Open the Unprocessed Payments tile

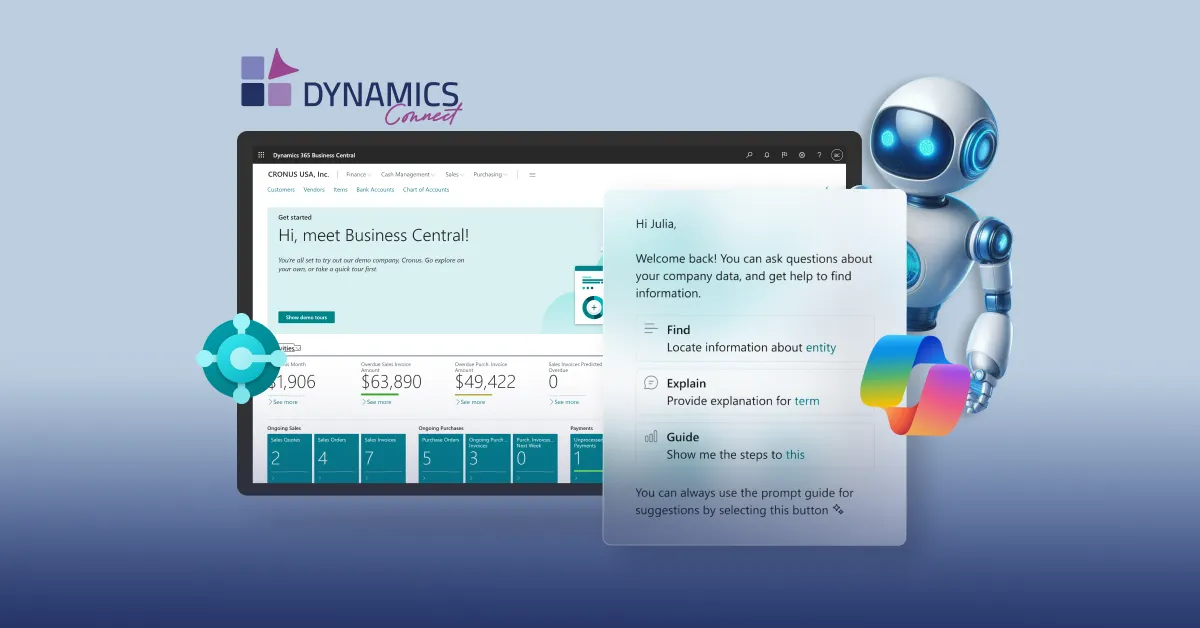pyautogui.click(x=587, y=458)
